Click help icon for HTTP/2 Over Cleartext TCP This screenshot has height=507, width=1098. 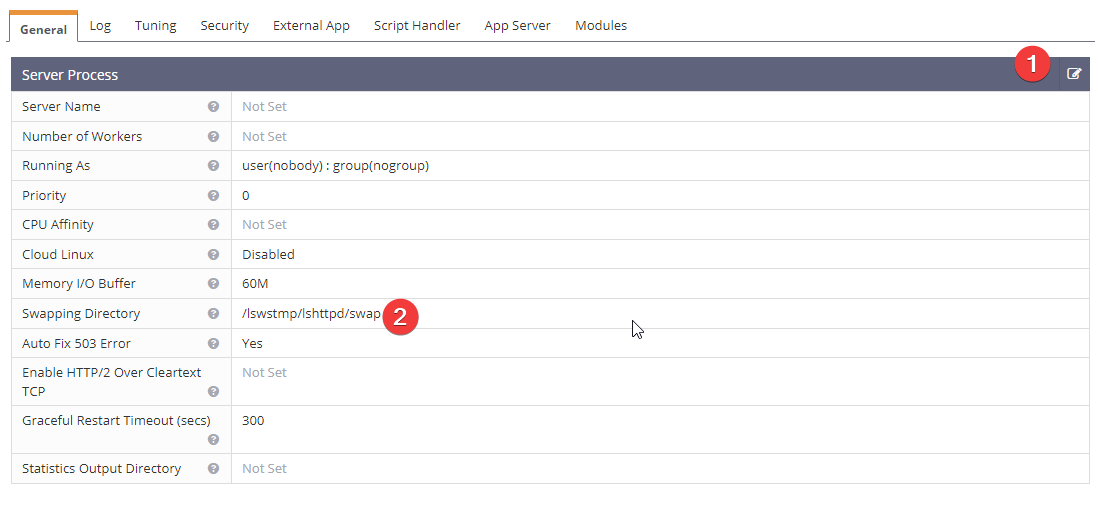[214, 391]
